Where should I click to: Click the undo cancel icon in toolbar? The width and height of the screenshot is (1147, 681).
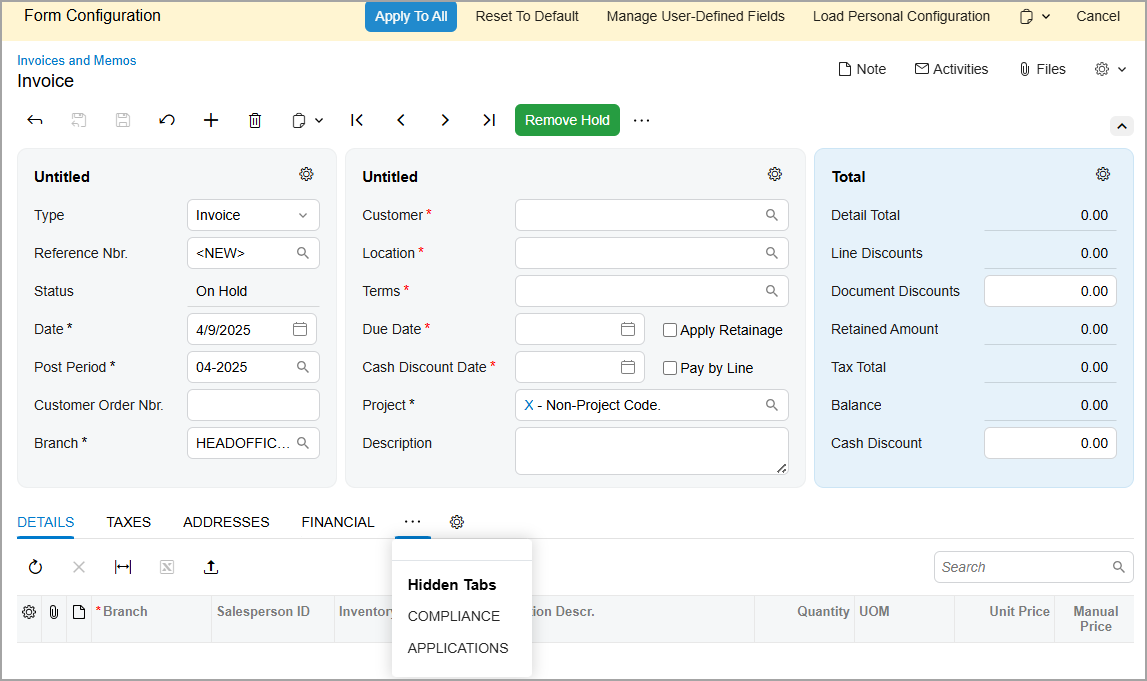(167, 120)
